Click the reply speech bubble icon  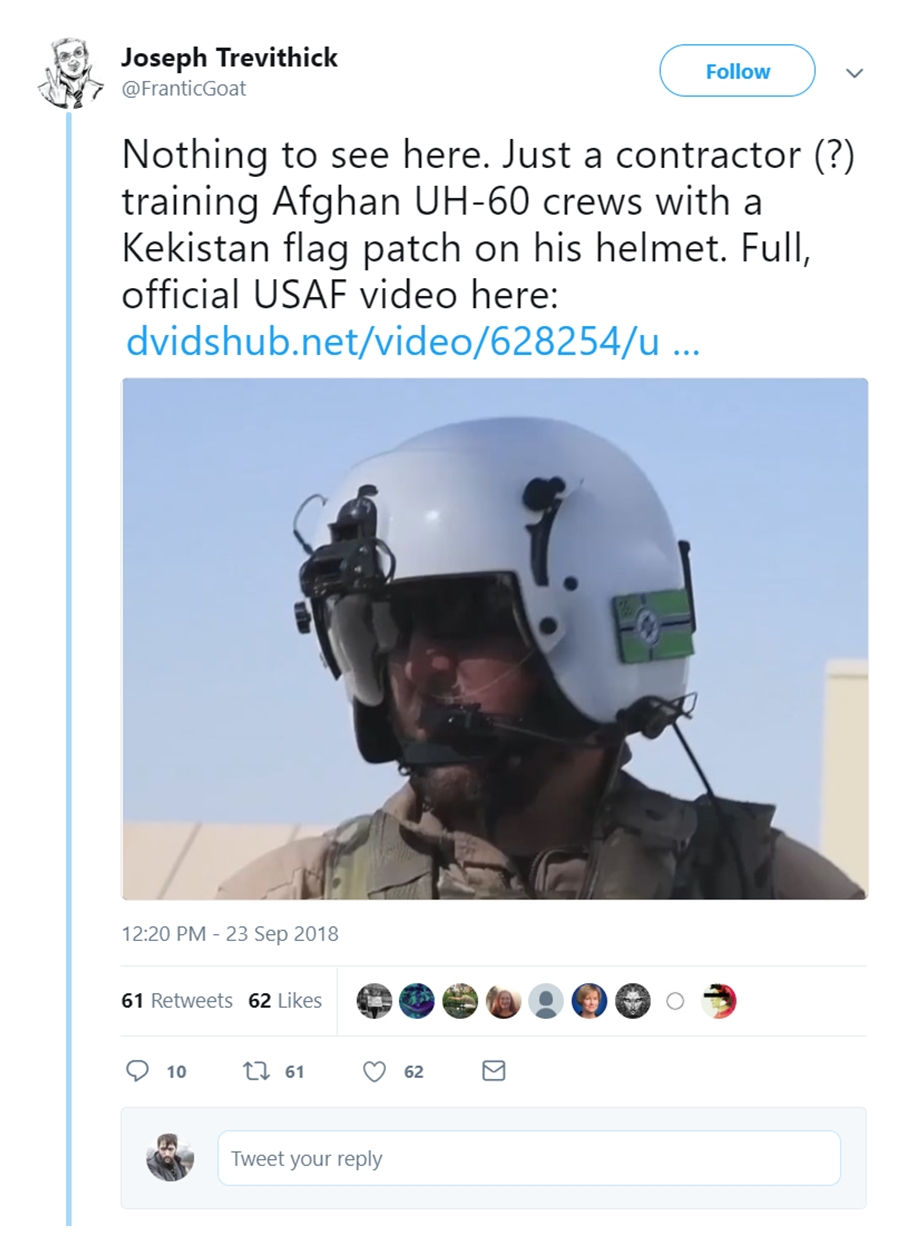[138, 1071]
